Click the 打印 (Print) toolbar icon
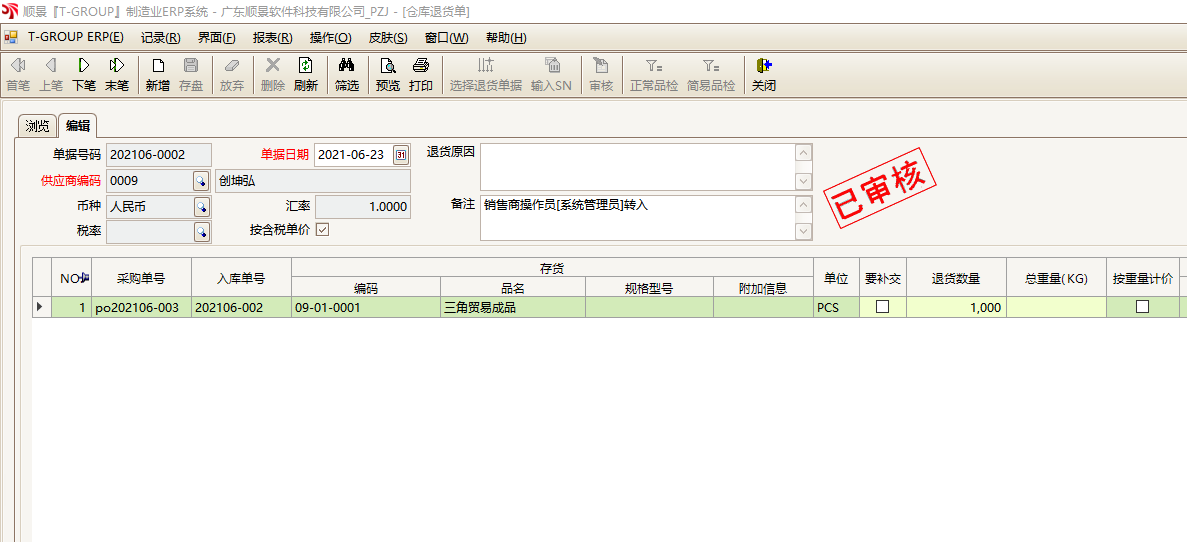This screenshot has height=542, width=1187. click(x=421, y=75)
